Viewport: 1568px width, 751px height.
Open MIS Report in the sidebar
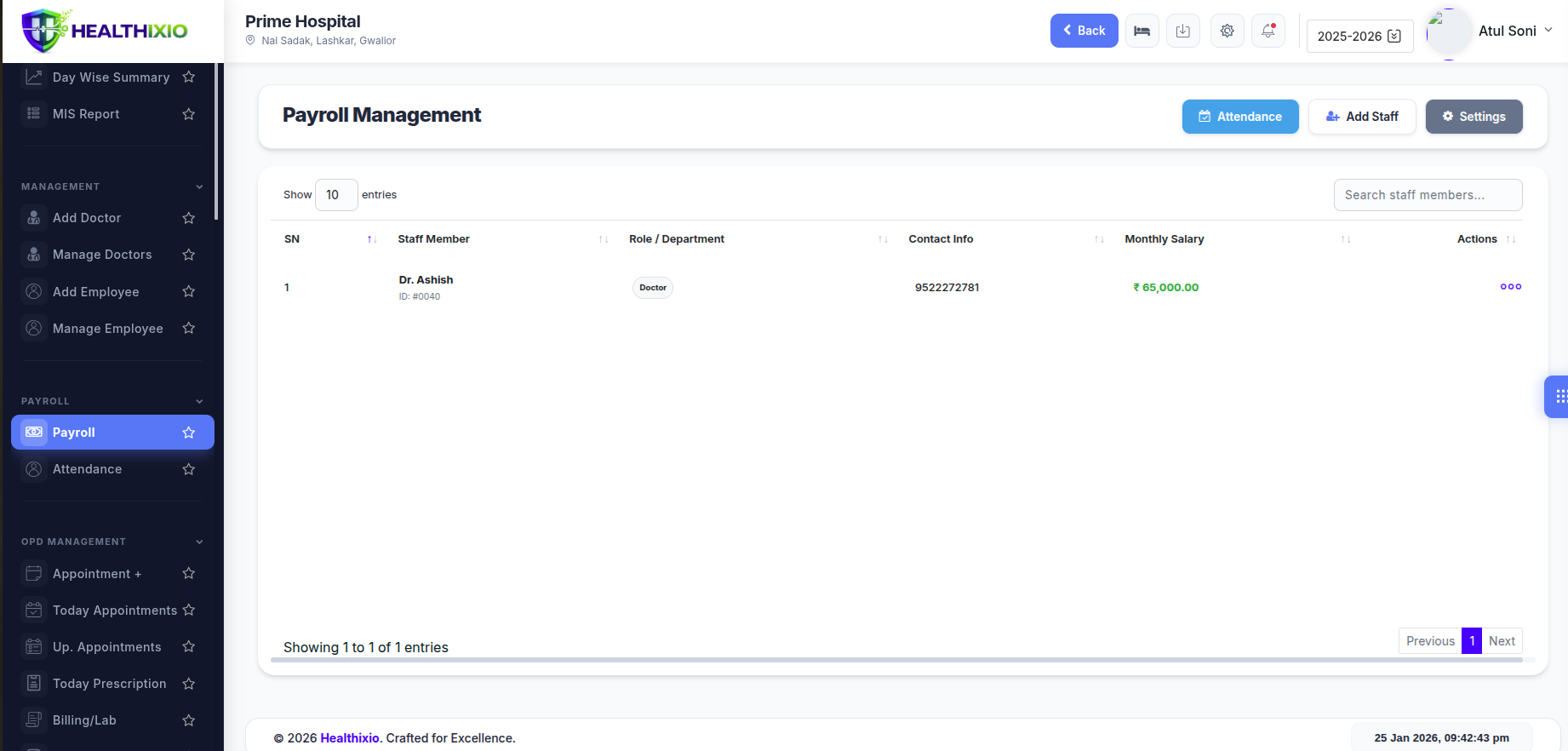pyautogui.click(x=112, y=114)
